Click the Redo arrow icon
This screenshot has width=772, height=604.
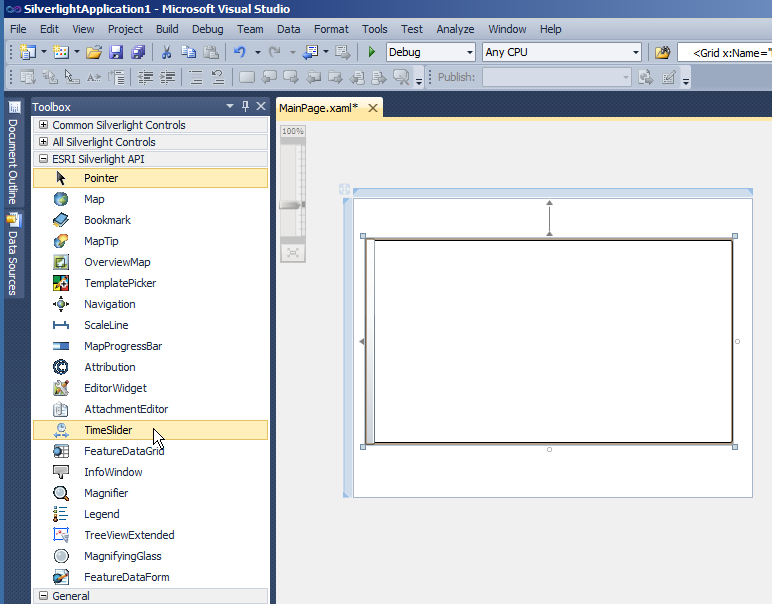click(275, 52)
